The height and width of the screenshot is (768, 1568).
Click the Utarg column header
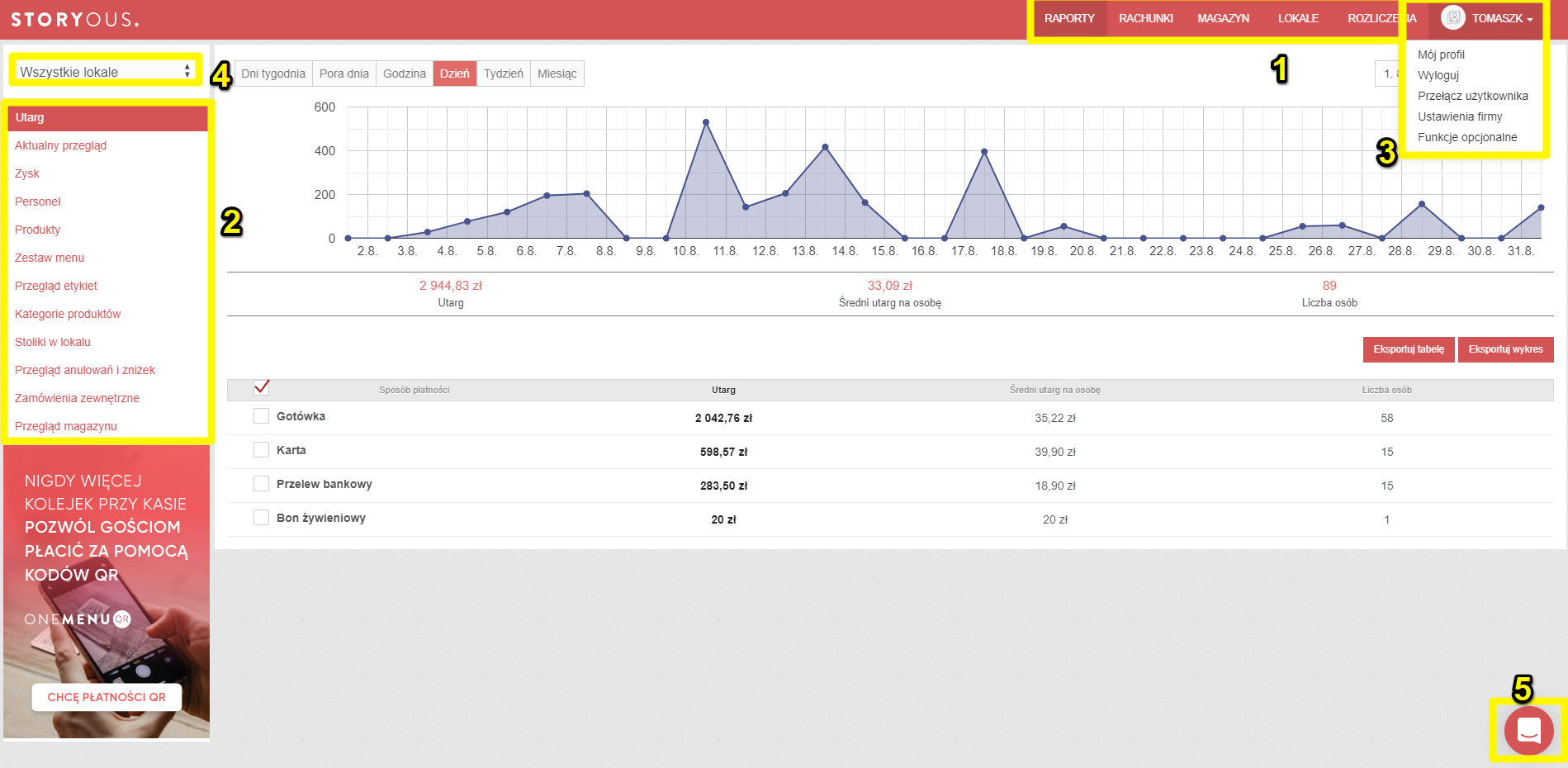coord(723,390)
